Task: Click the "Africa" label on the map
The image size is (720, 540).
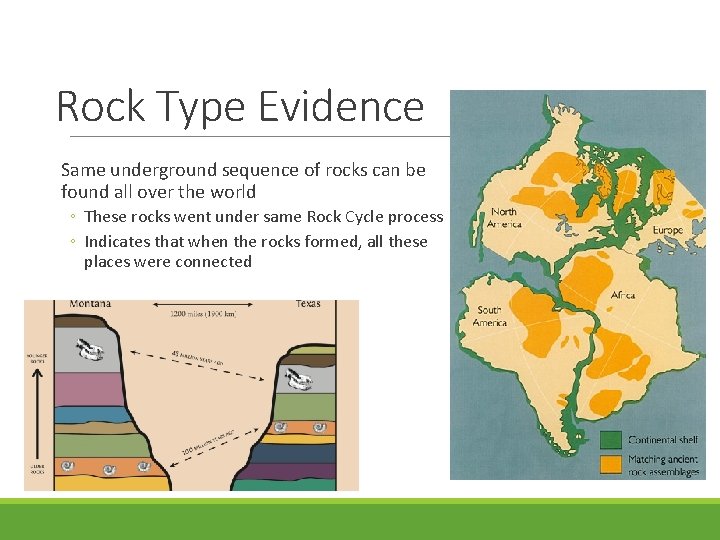Action: [x=623, y=295]
